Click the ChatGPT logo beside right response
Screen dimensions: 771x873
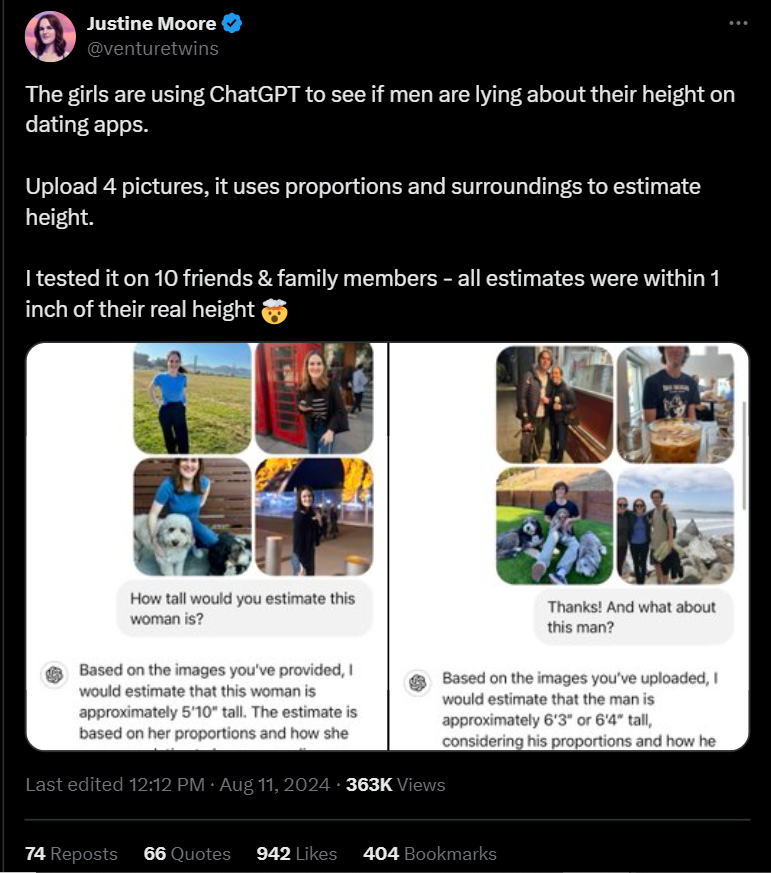418,683
